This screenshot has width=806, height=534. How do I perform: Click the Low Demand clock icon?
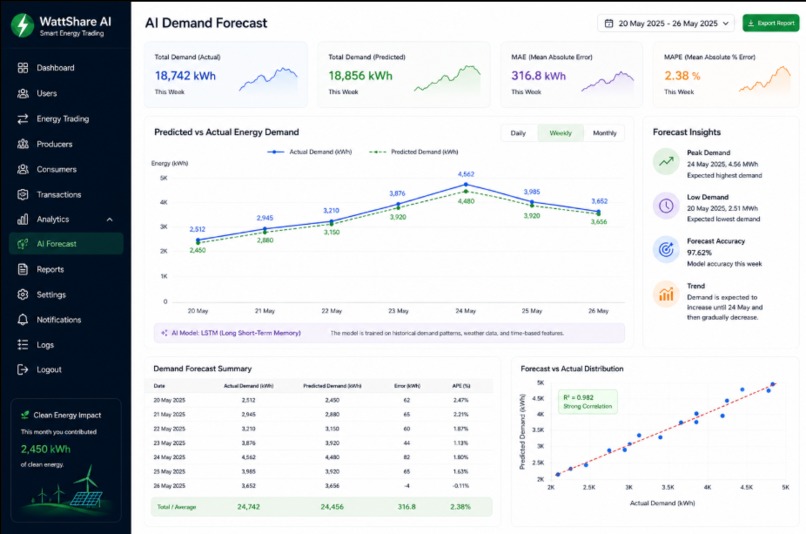(666, 206)
